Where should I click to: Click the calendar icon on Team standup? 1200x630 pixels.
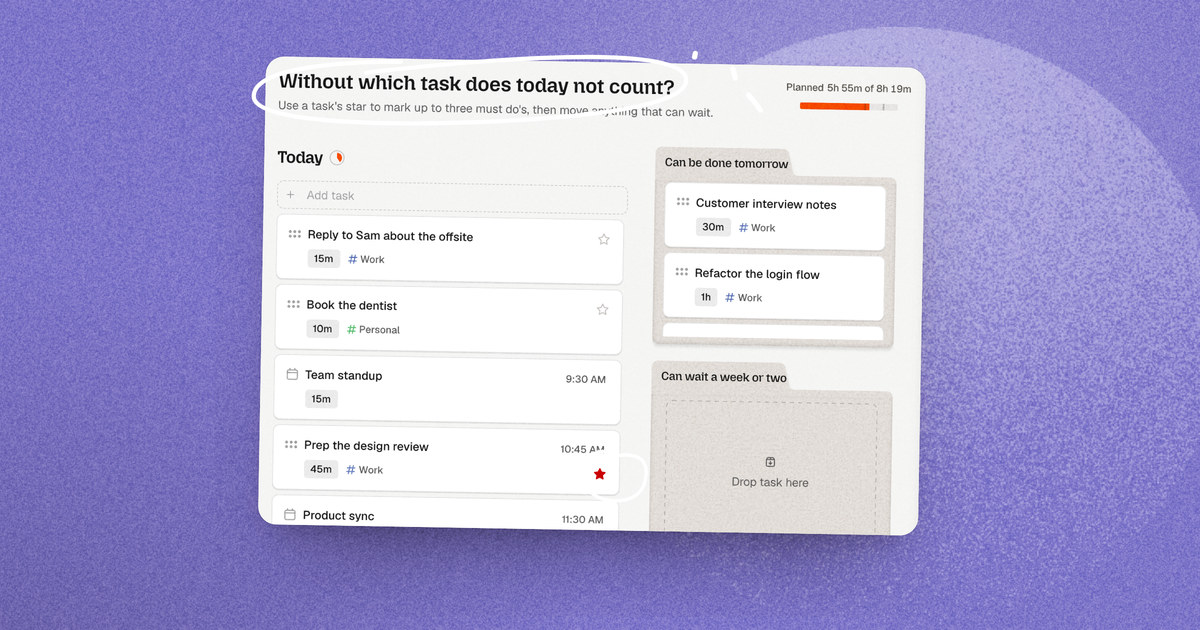[x=292, y=374]
